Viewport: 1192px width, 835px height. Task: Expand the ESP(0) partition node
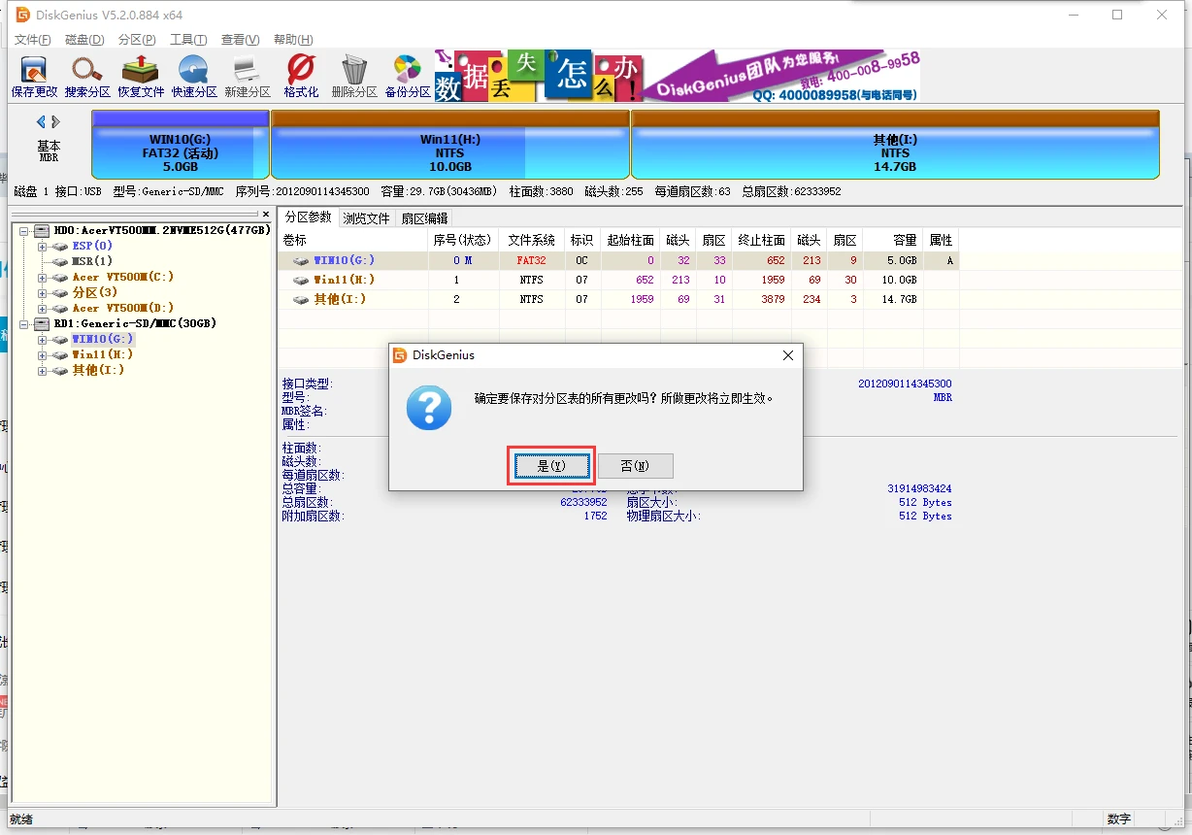(x=43, y=245)
